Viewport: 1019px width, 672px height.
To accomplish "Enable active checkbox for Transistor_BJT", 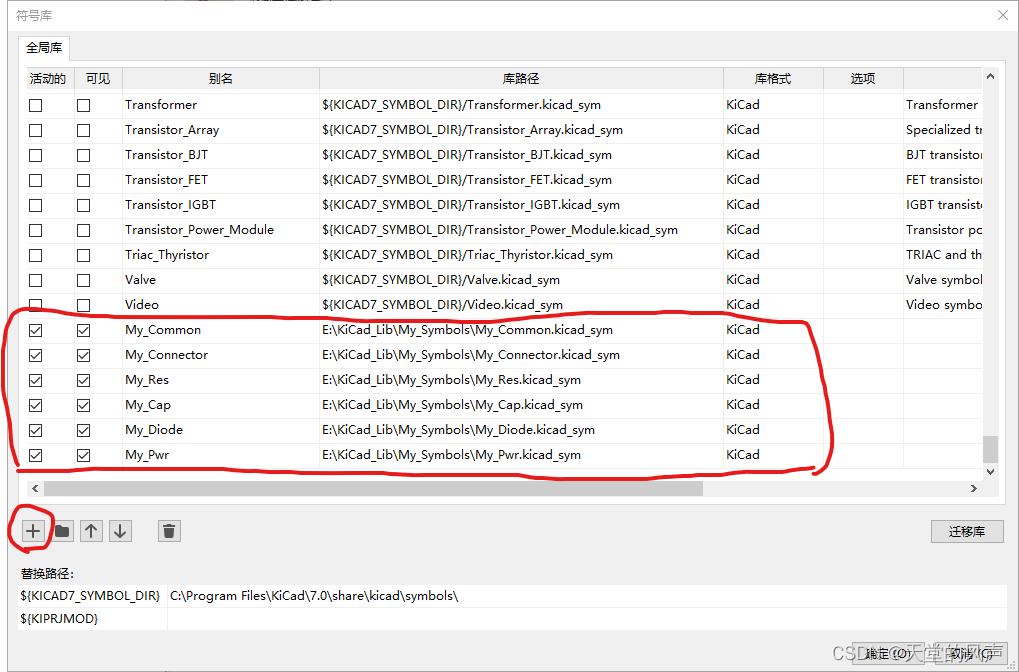I will tap(36, 155).
